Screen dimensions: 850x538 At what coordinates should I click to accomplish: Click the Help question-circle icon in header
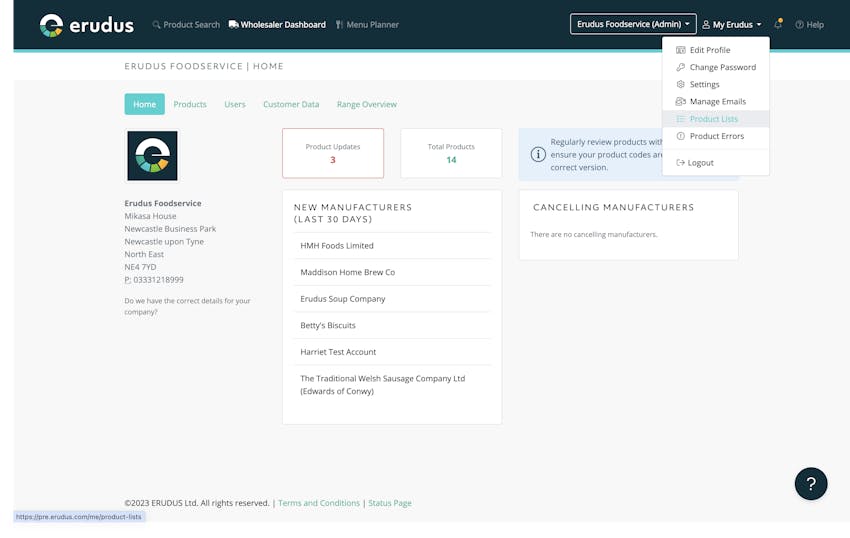tap(800, 24)
